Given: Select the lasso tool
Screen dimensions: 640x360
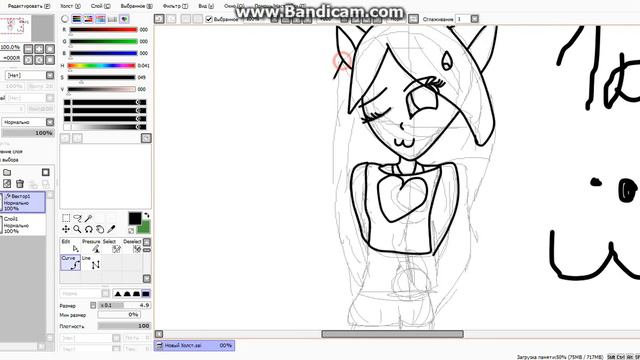Looking at the screenshot, I should 77,218.
